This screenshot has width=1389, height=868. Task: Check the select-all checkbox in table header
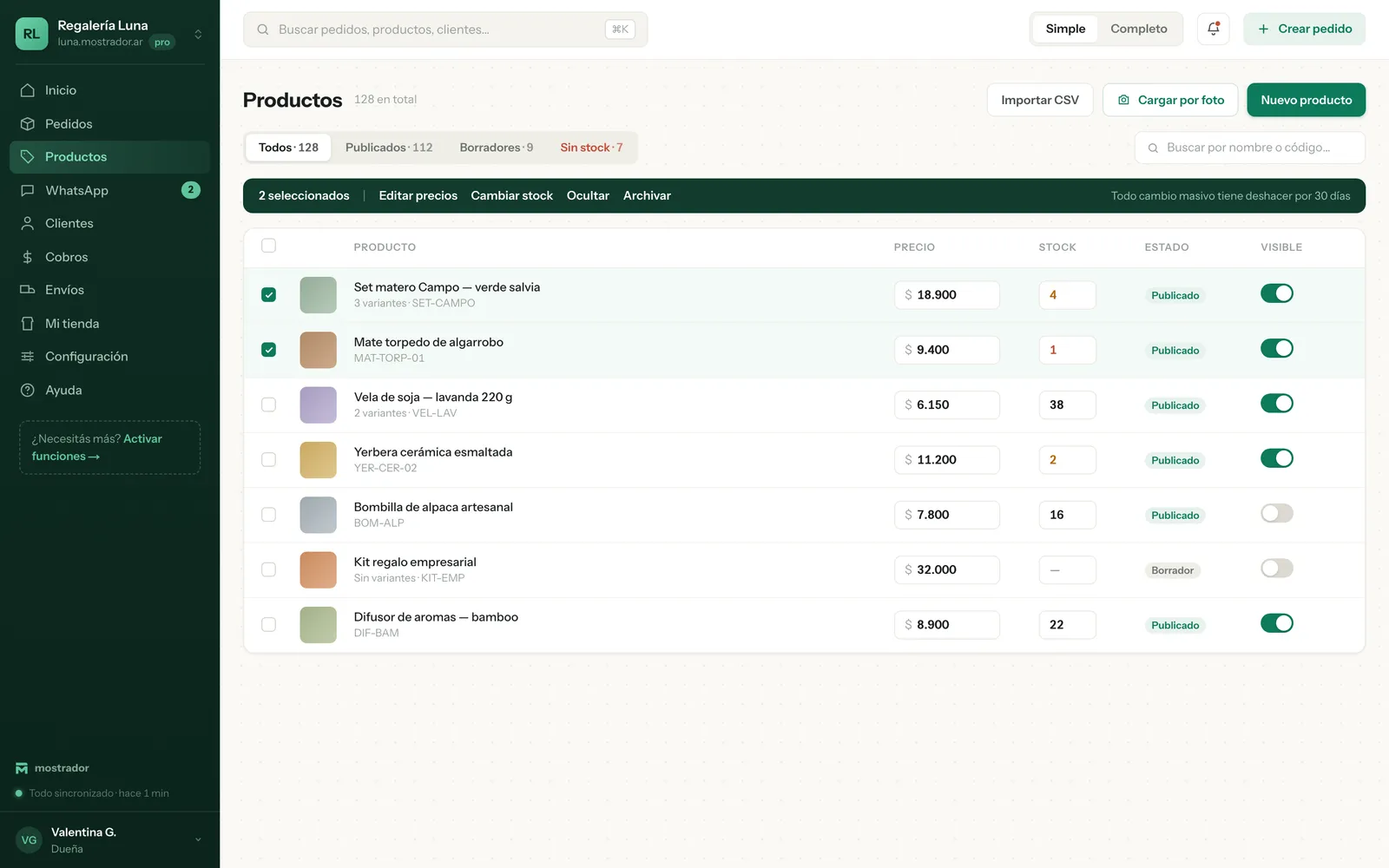(269, 246)
